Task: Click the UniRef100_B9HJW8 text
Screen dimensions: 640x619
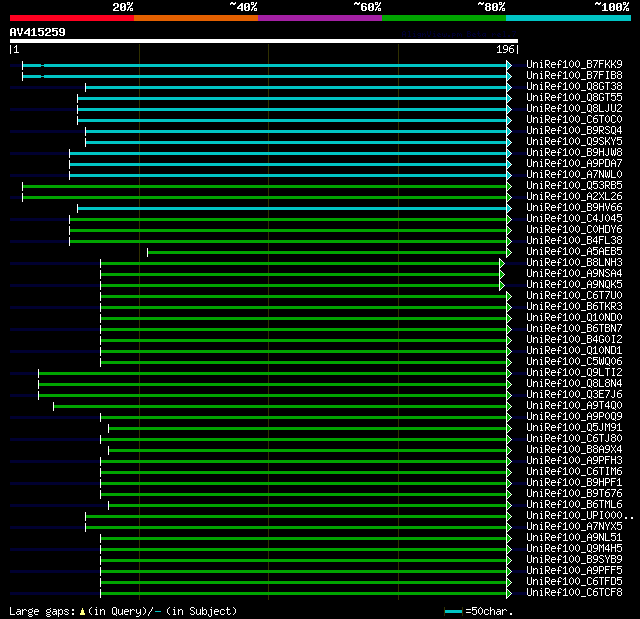Action: click(574, 153)
